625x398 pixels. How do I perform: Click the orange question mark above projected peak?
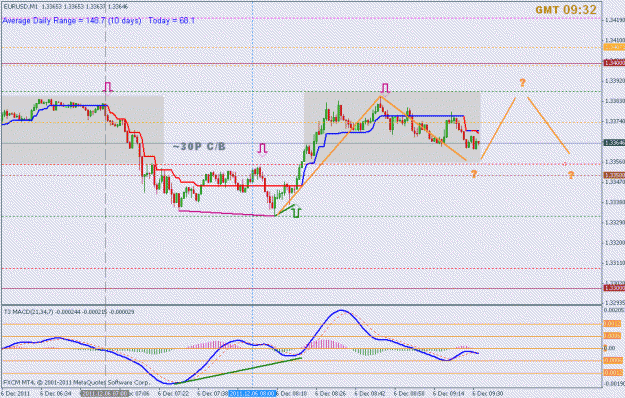522,83
